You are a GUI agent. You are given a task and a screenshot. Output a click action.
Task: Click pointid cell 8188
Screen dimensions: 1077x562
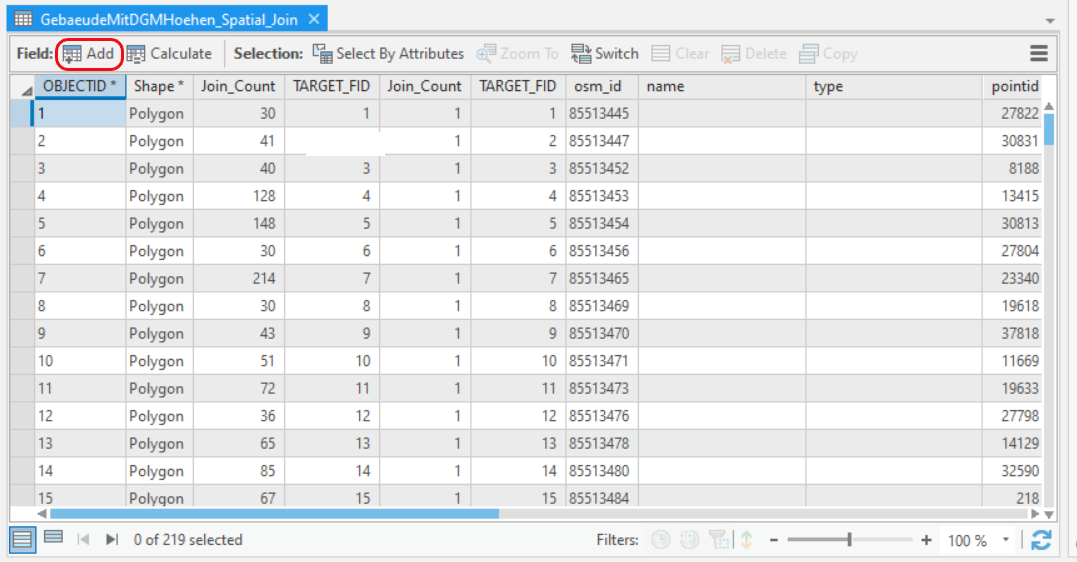(x=1012, y=168)
